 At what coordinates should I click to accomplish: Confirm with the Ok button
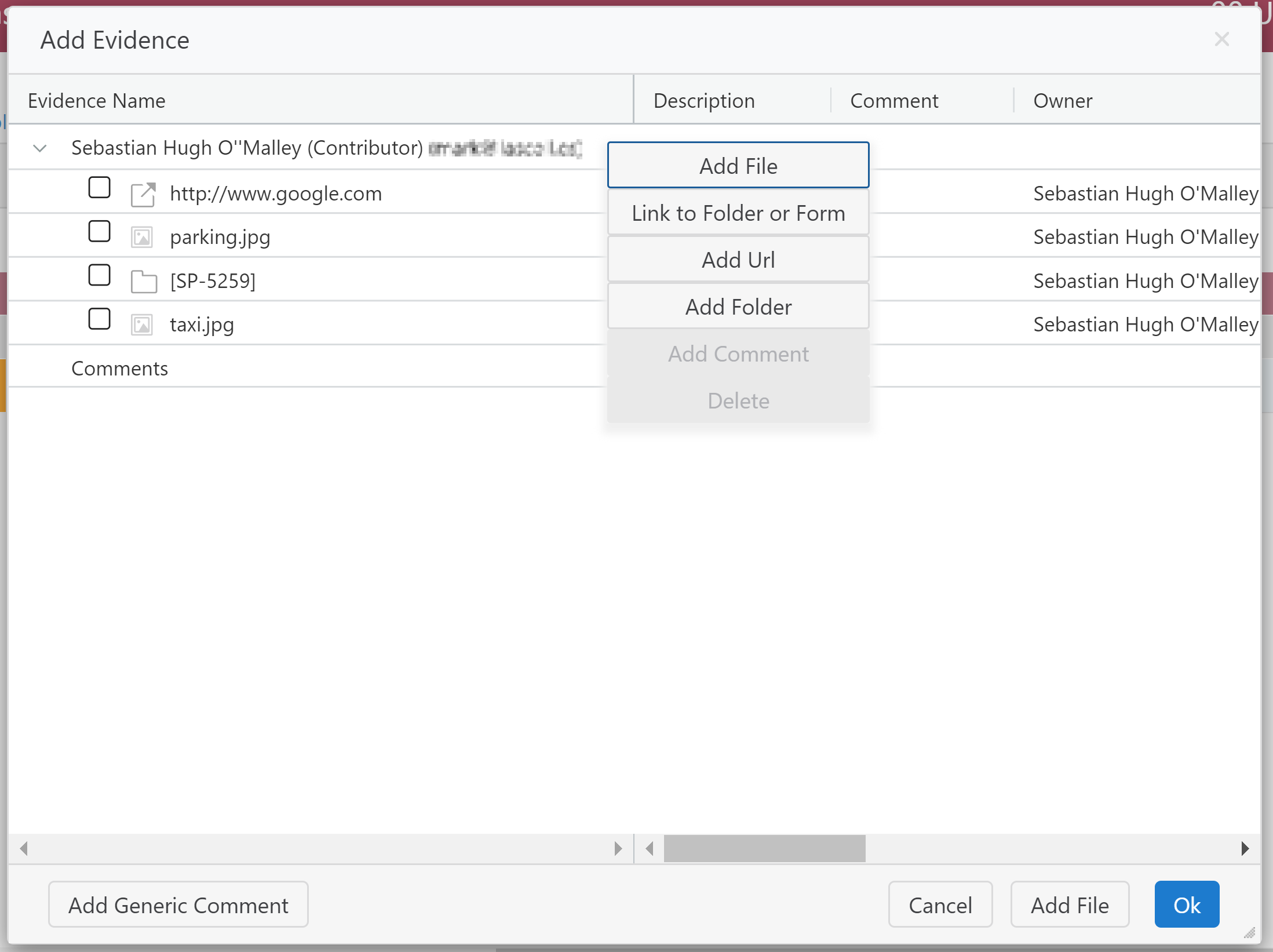(x=1187, y=905)
